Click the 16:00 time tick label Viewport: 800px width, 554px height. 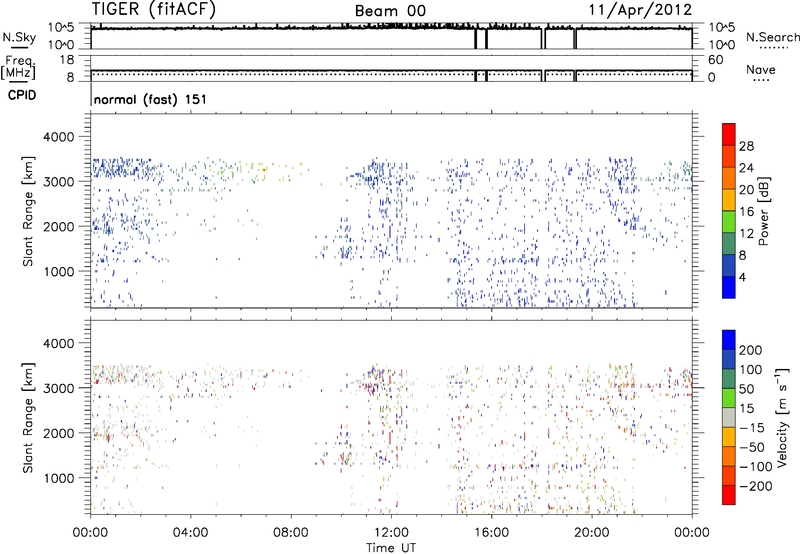[491, 533]
